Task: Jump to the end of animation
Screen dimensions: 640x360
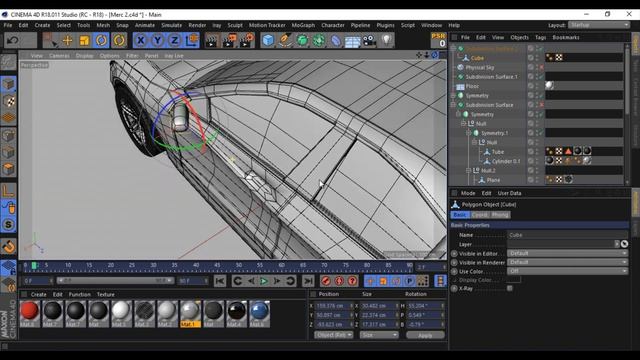Action: [x=308, y=281]
